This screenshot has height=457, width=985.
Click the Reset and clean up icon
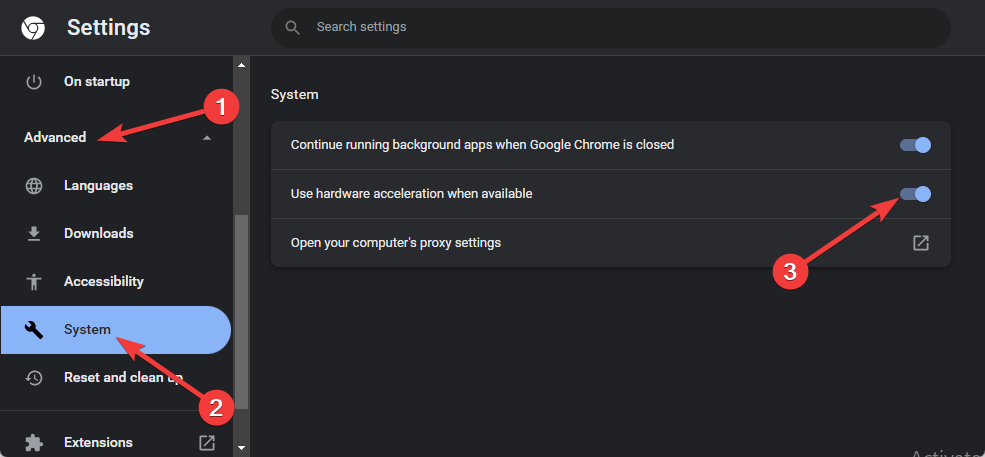click(x=34, y=378)
